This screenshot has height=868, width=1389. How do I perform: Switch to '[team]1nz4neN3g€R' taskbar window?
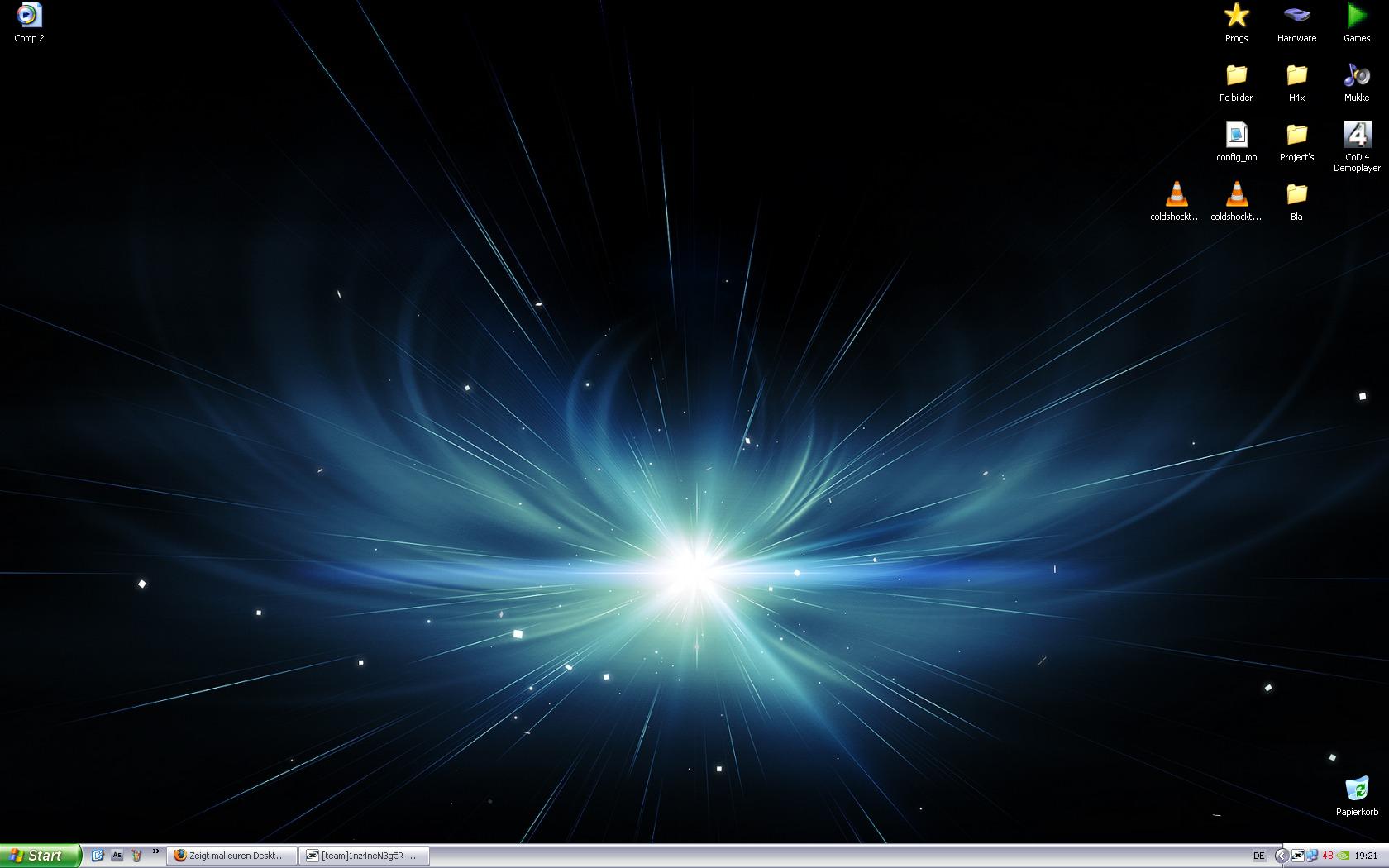[364, 856]
